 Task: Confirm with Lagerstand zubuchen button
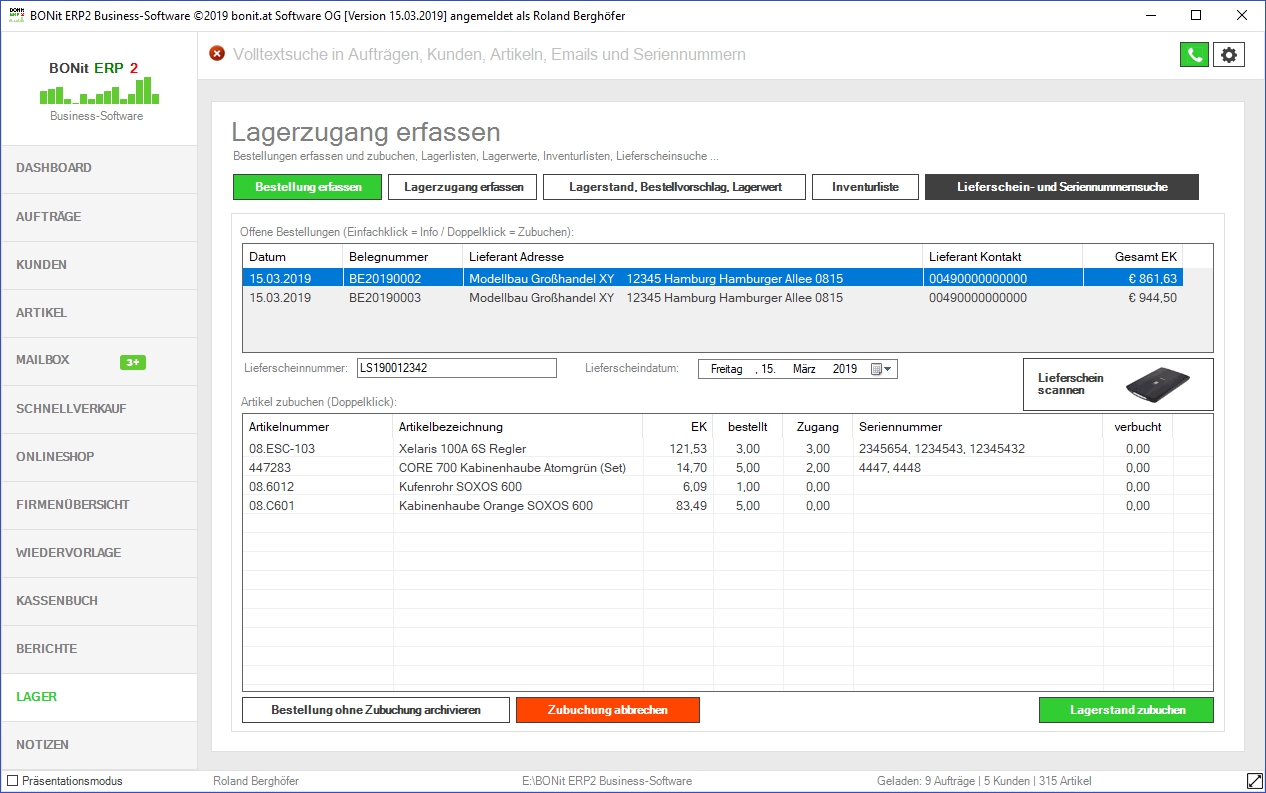coord(1127,710)
